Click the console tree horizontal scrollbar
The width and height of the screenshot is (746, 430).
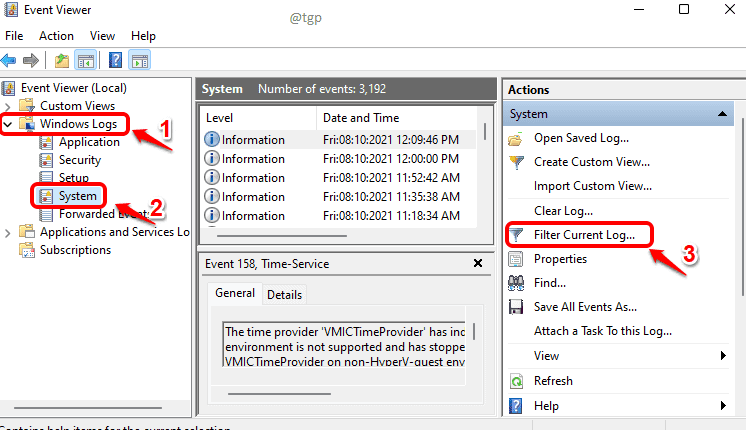[88, 408]
